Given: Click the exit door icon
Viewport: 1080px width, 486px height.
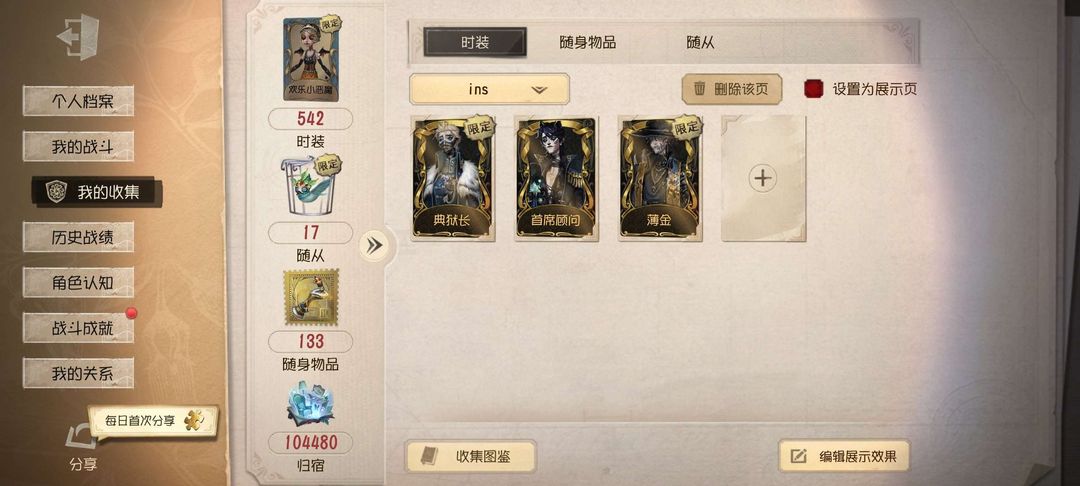Looking at the screenshot, I should pyautogui.click(x=78, y=36).
